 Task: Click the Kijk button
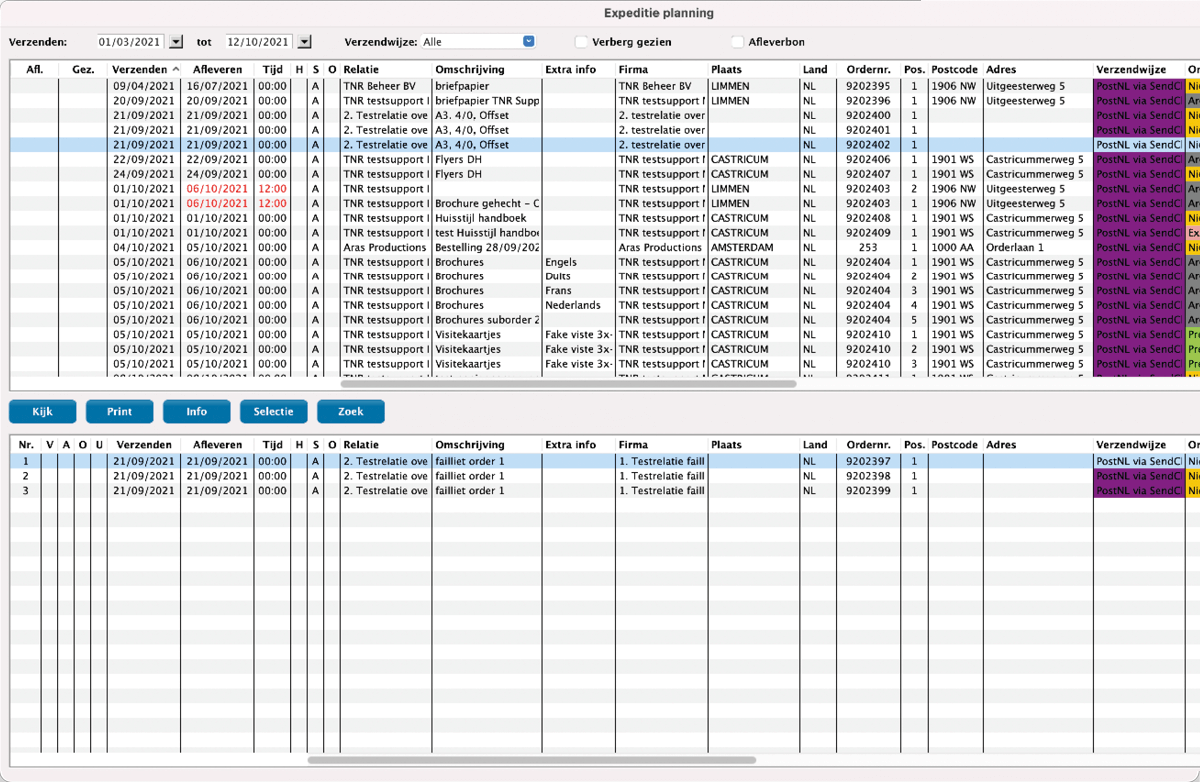tap(42, 412)
